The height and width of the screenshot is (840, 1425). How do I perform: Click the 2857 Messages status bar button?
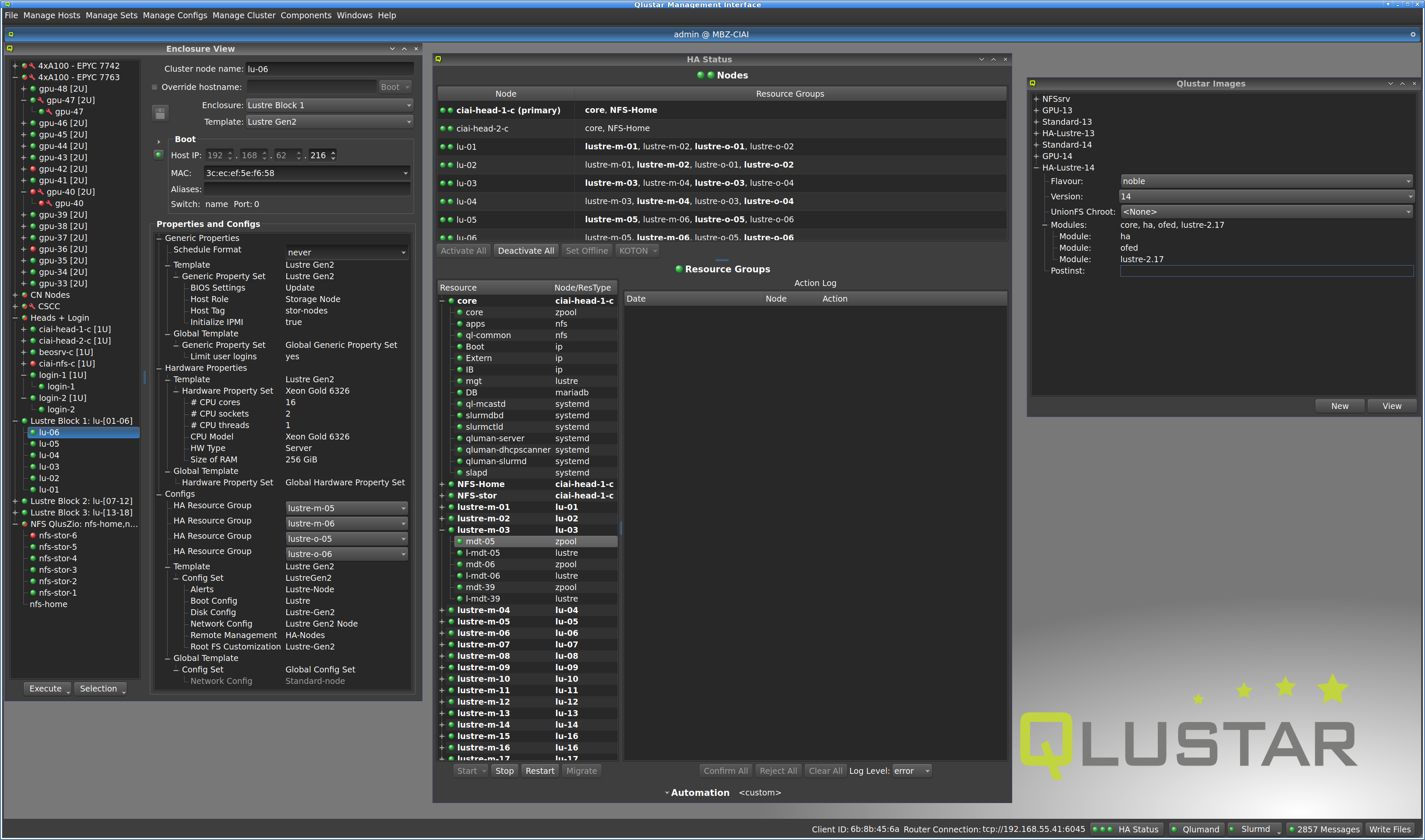pyautogui.click(x=1324, y=829)
